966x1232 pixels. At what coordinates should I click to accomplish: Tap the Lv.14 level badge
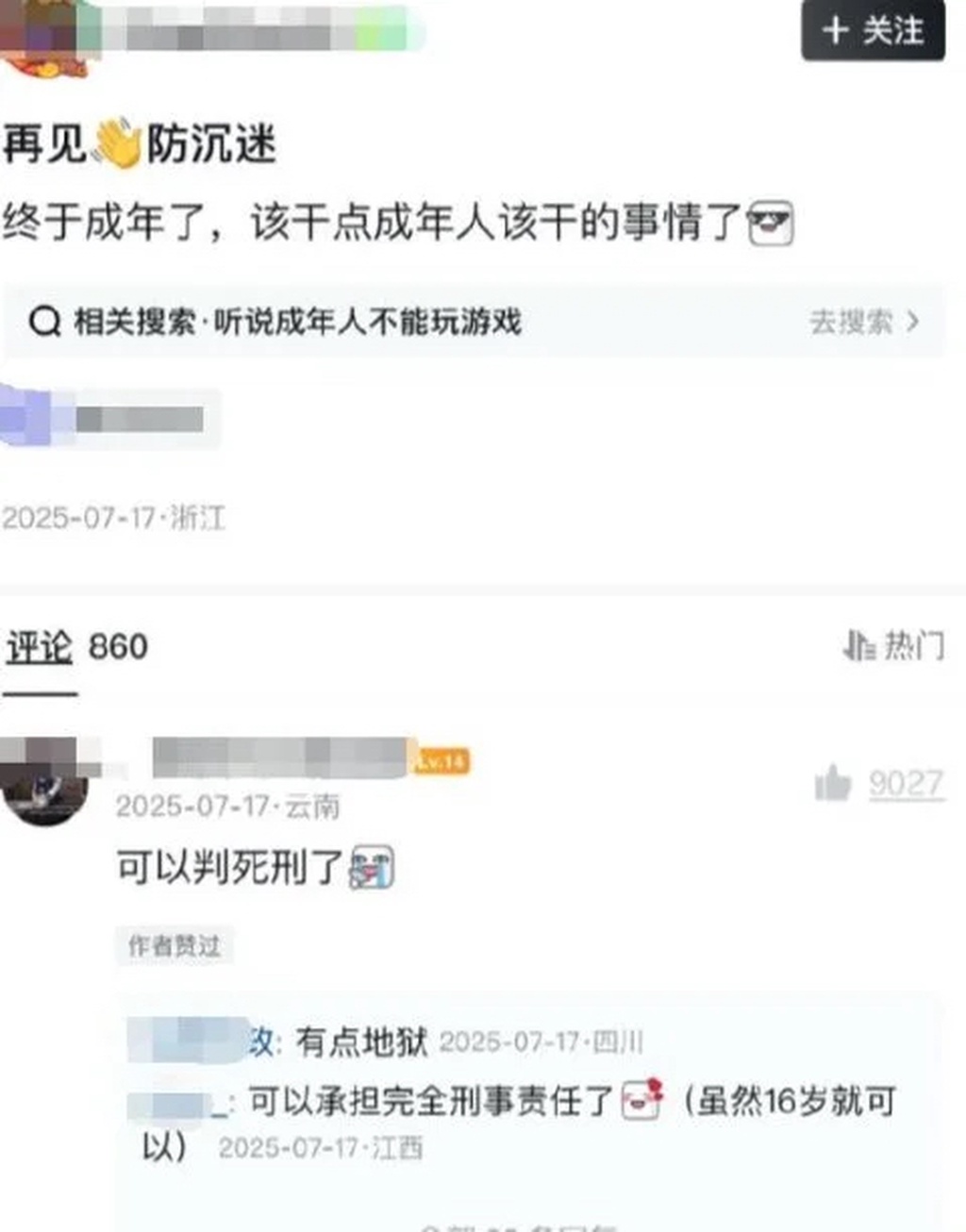tap(441, 760)
